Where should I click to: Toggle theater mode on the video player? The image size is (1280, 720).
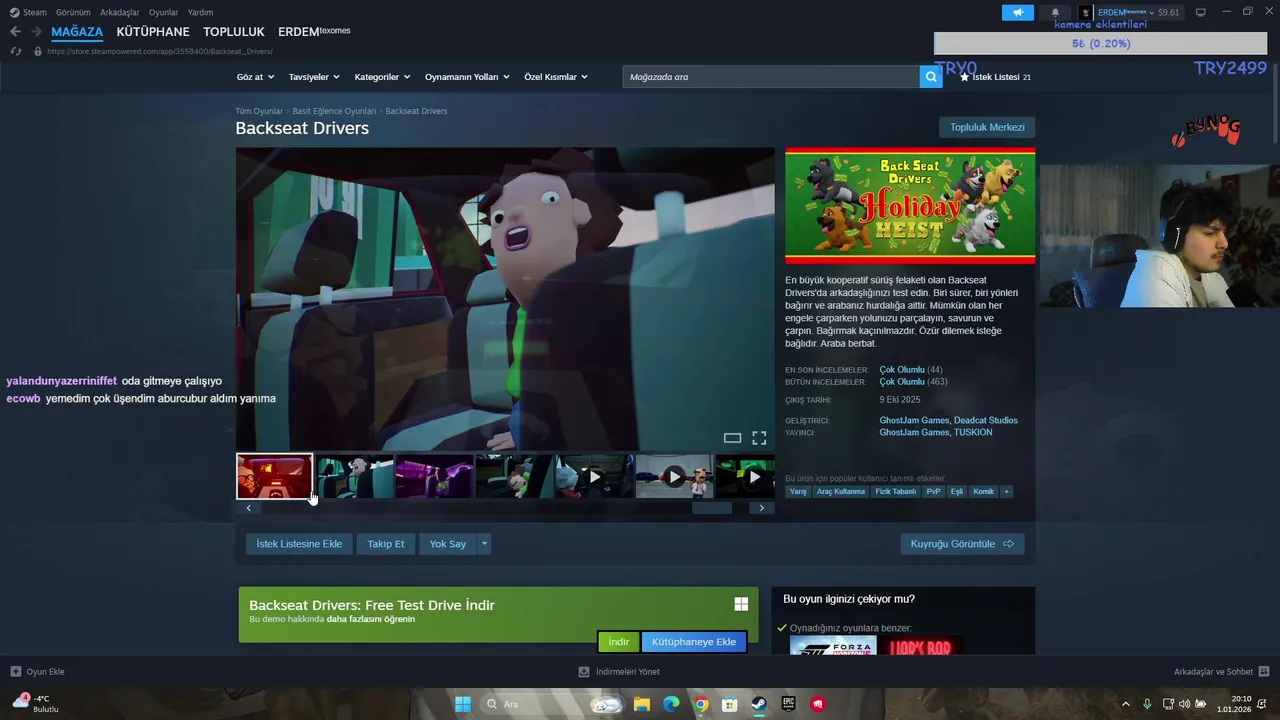(732, 438)
